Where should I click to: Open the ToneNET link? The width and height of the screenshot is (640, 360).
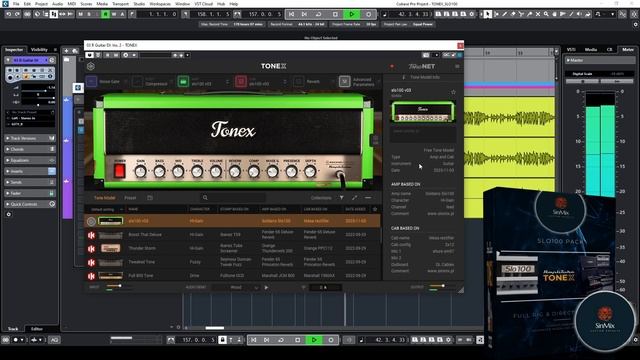(x=422, y=66)
